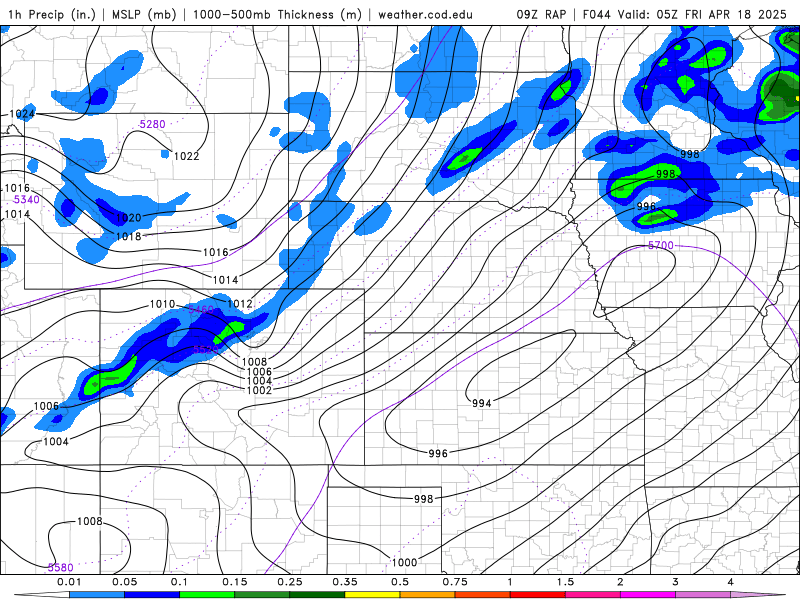Image resolution: width=800 pixels, height=600 pixels.
Task: Click the purple 5340 thickness label
Action: (x=27, y=199)
